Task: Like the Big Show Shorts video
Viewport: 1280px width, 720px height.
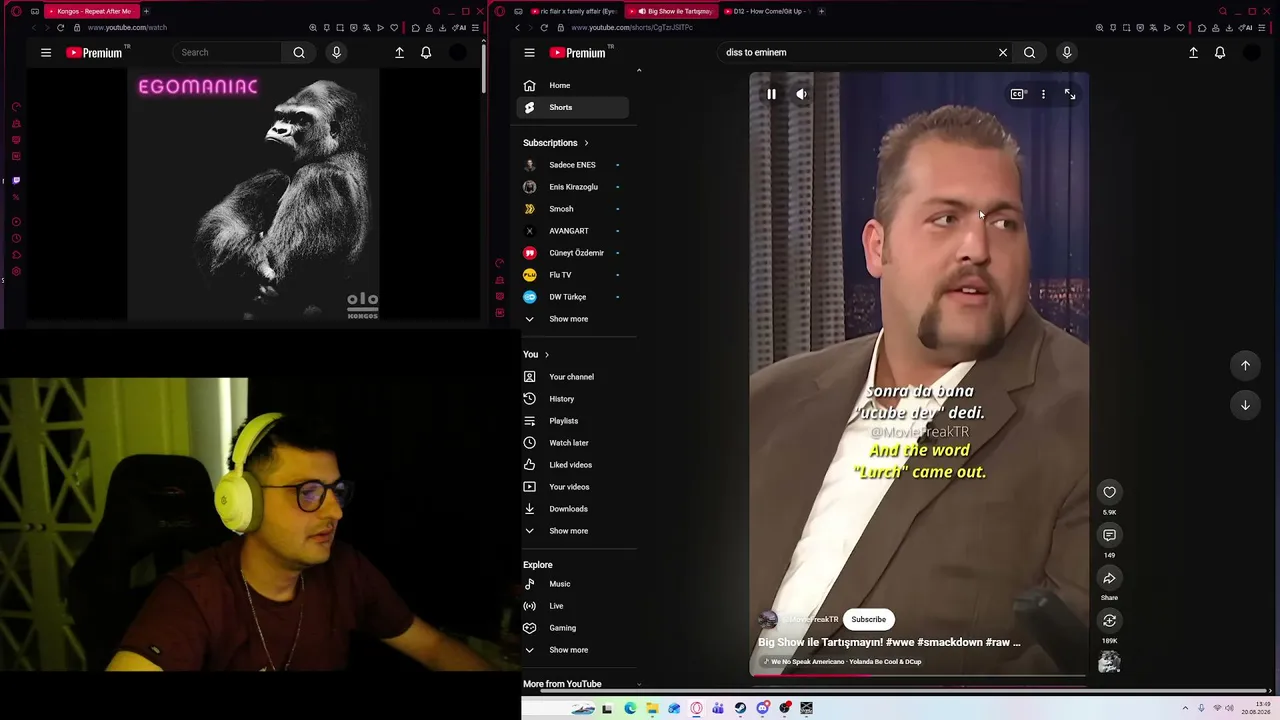Action: click(1109, 492)
